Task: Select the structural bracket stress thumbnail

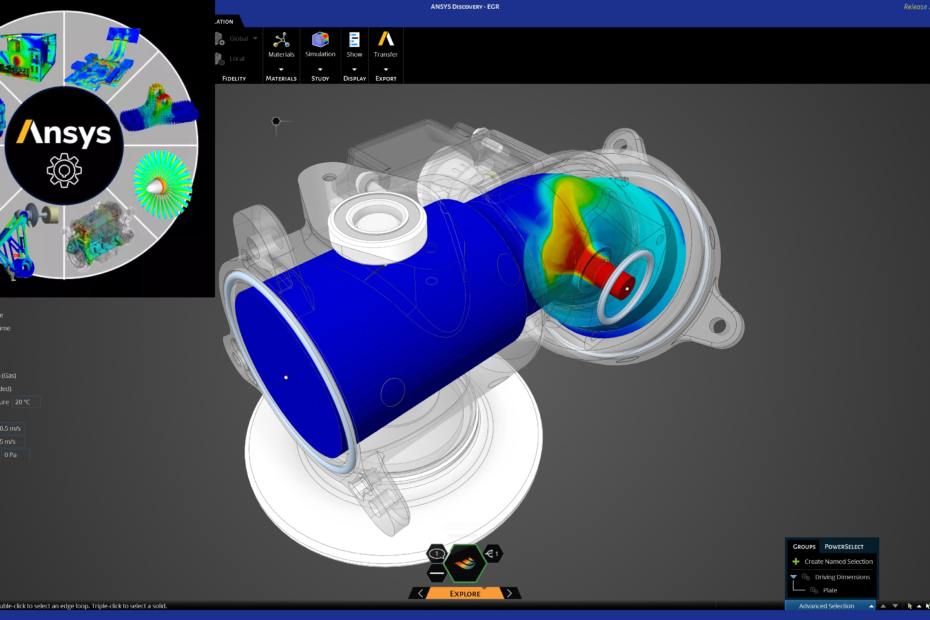Action: (x=158, y=109)
